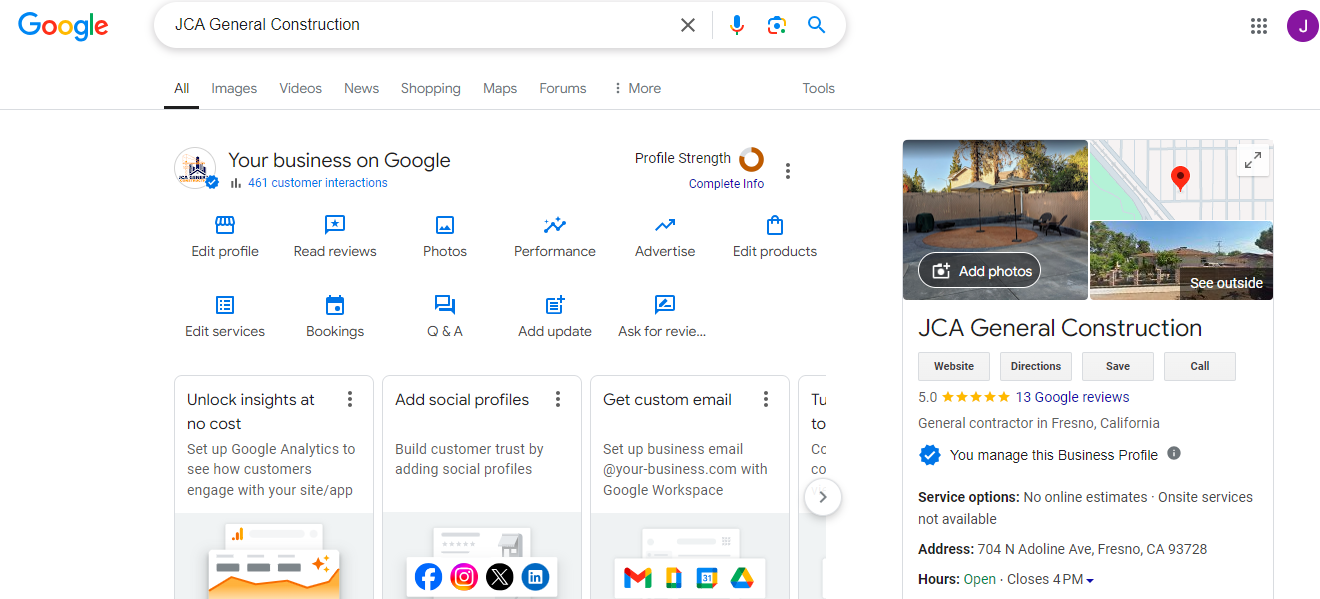
Task: Click See outside street view thumbnail
Action: (1181, 260)
